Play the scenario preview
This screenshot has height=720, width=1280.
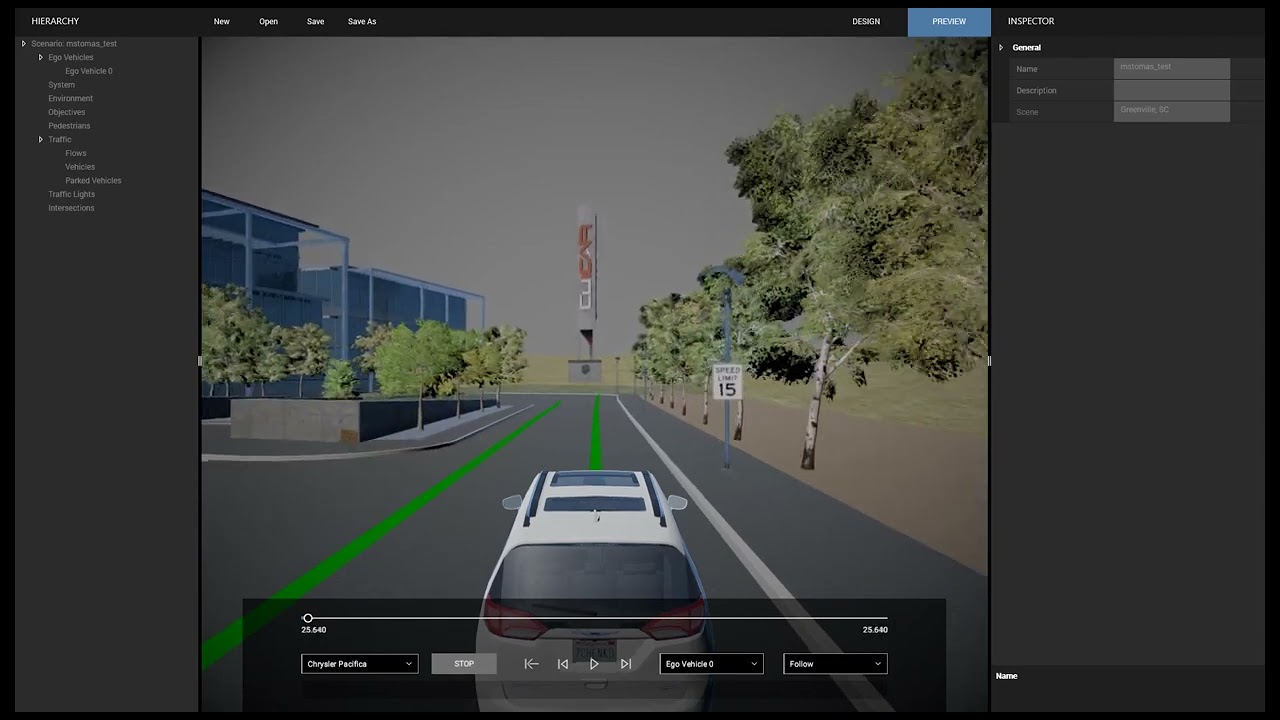594,664
